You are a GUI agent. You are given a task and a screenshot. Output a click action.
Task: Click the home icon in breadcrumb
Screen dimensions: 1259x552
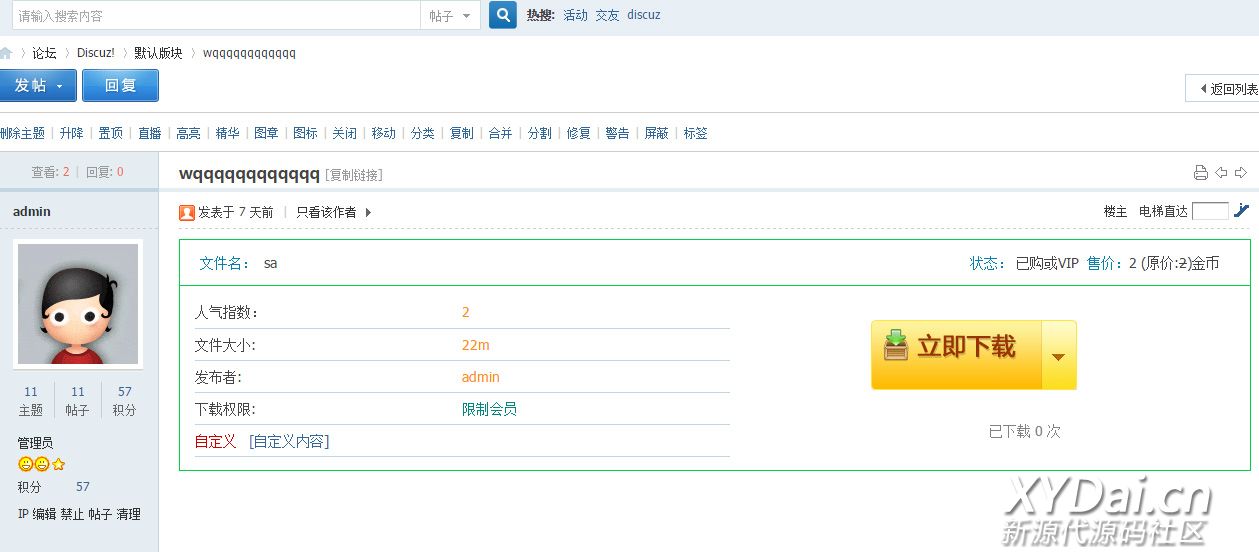(x=6, y=53)
